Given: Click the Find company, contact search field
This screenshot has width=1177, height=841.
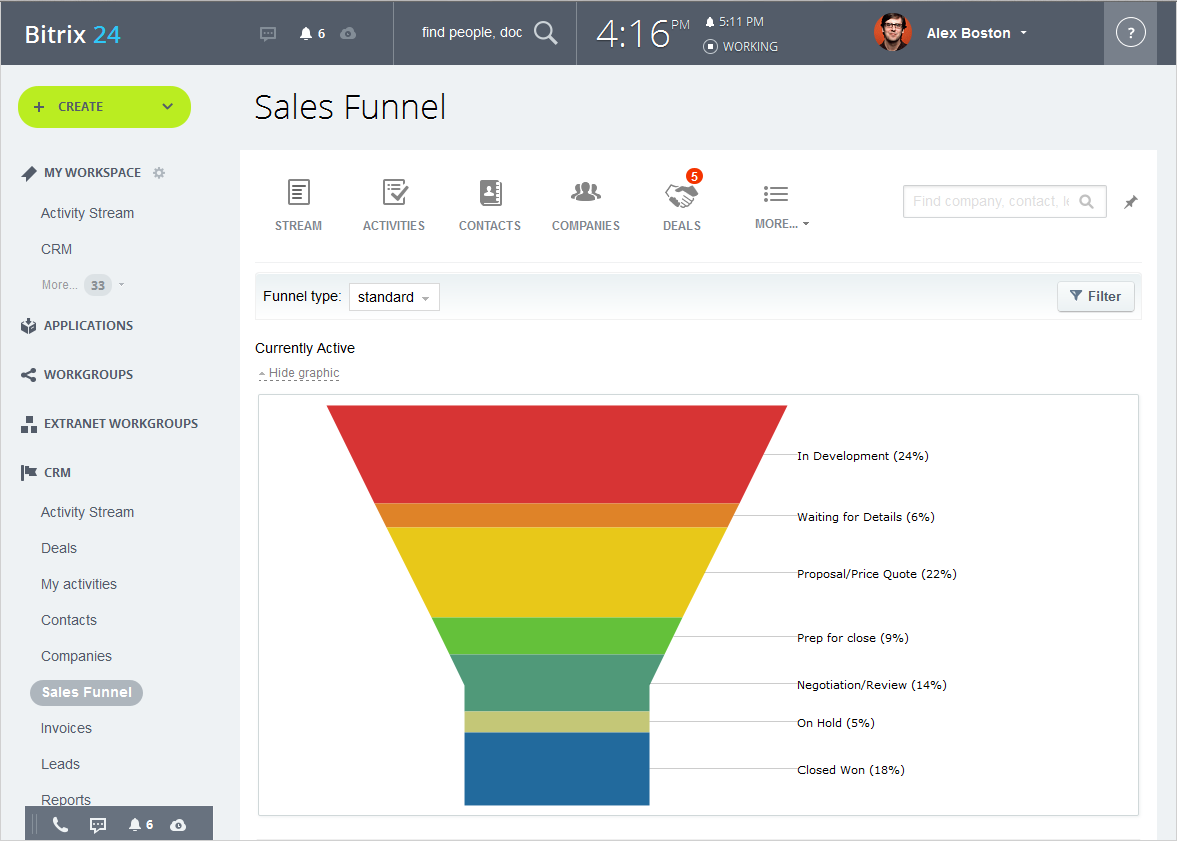Looking at the screenshot, I should [990, 201].
